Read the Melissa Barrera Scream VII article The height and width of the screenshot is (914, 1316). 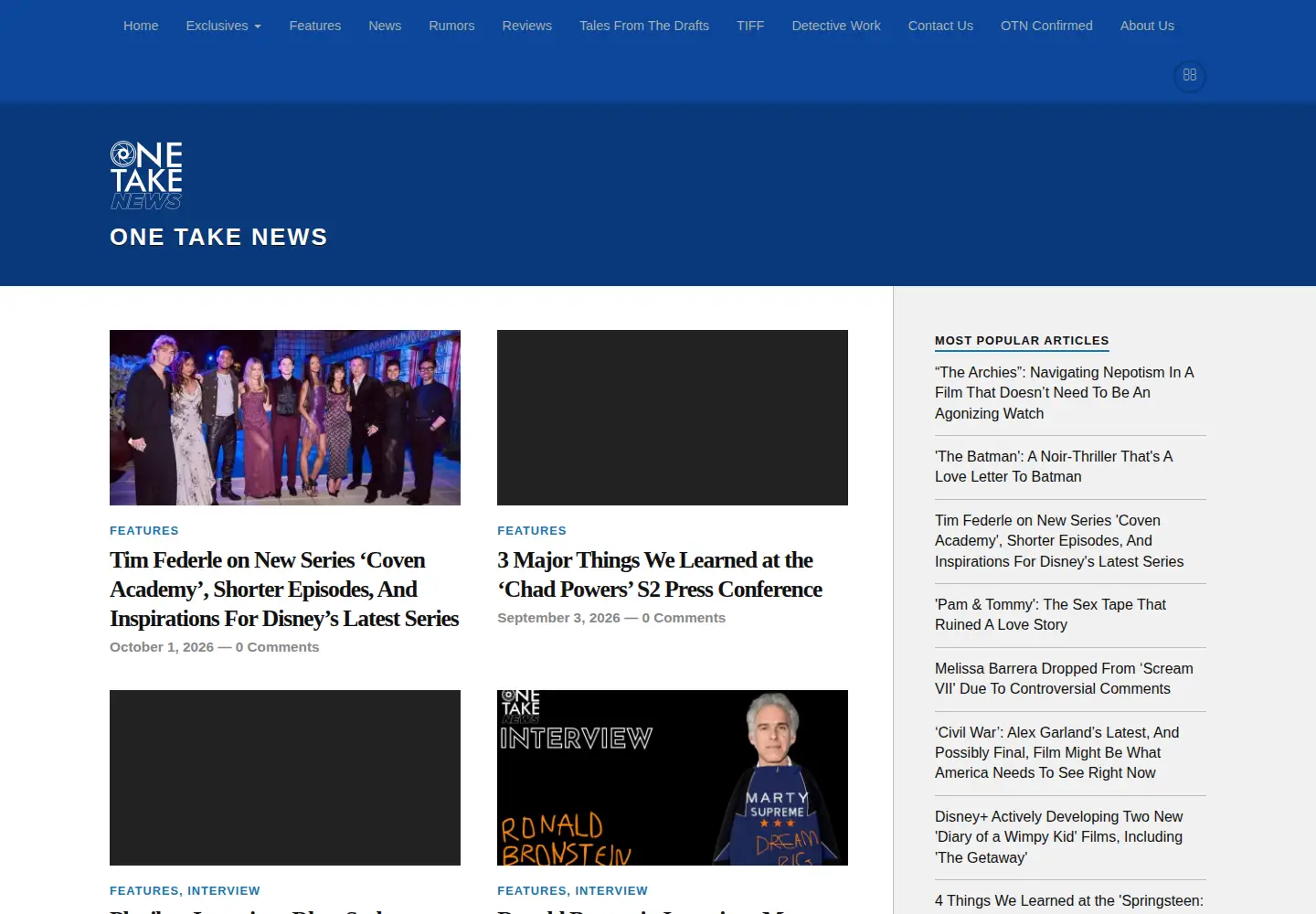(x=1064, y=679)
